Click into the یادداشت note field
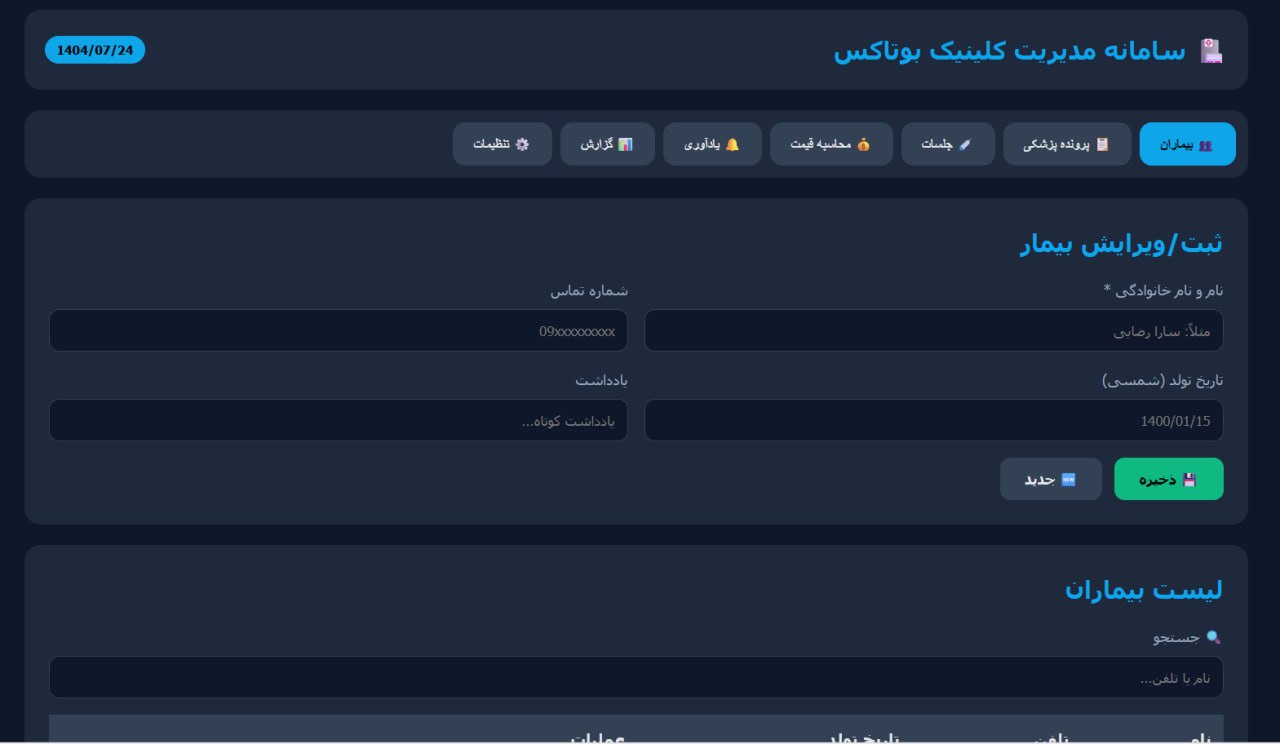Viewport: 1280px width, 744px height. click(x=338, y=421)
